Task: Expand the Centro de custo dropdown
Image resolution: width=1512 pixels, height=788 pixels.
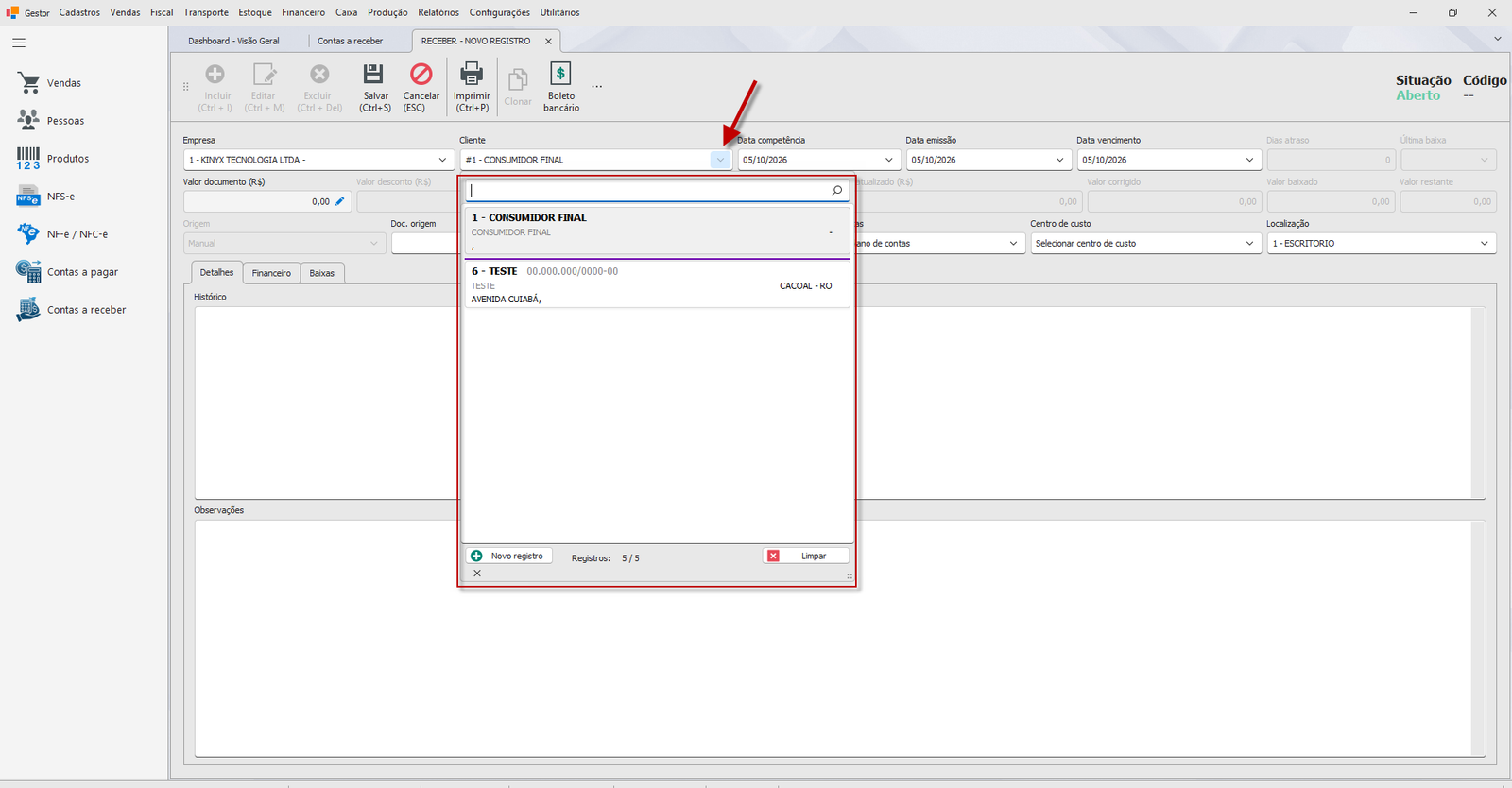Action: click(1249, 243)
